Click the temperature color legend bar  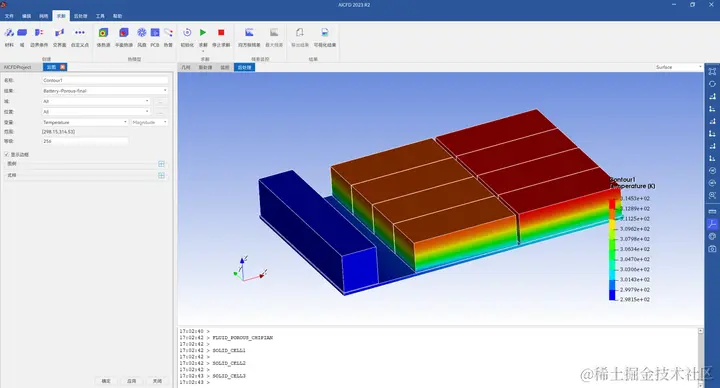click(612, 249)
